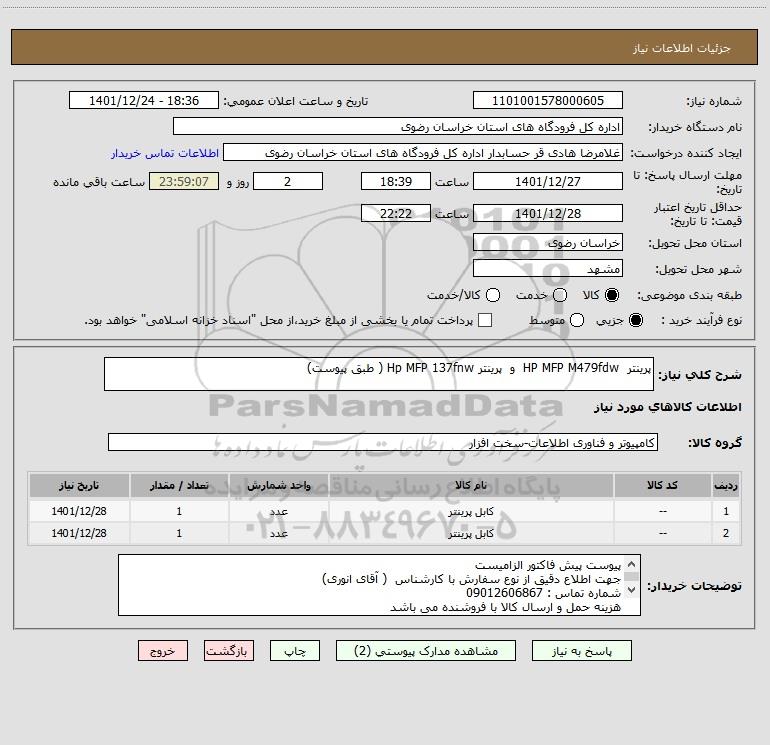Image resolution: width=770 pixels, height=745 pixels.
Task: Select the کالا/خدمت radio button
Action: click(493, 295)
